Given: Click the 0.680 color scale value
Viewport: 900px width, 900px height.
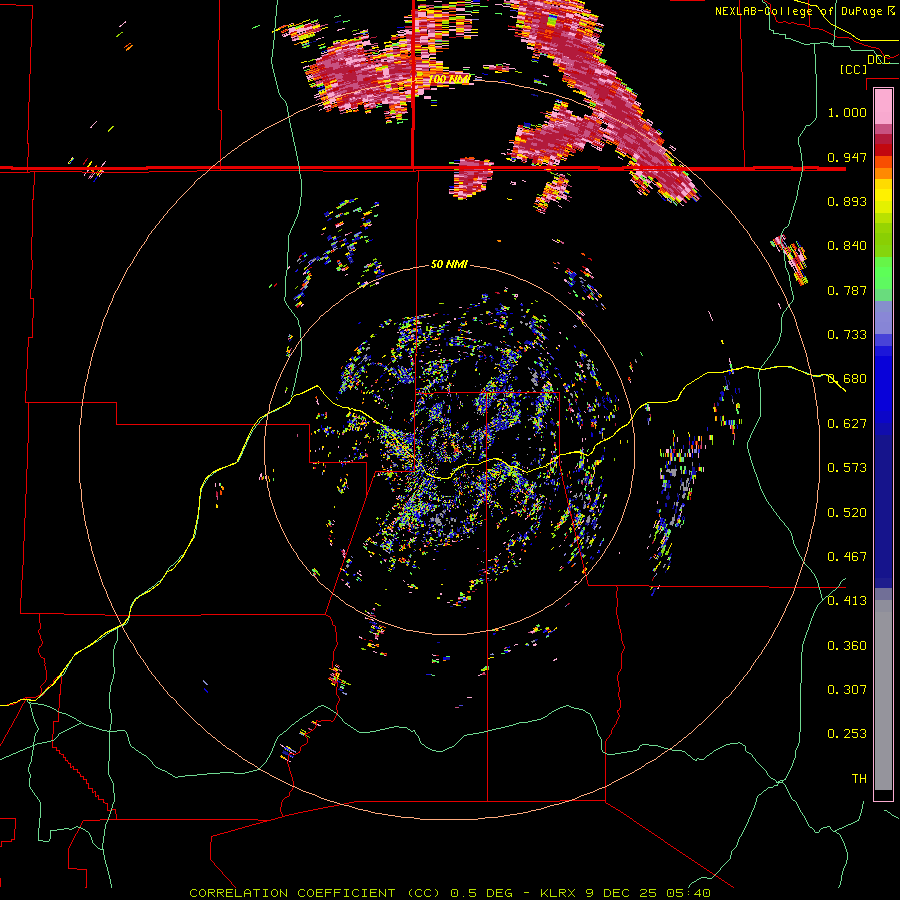Looking at the screenshot, I should pos(847,378).
